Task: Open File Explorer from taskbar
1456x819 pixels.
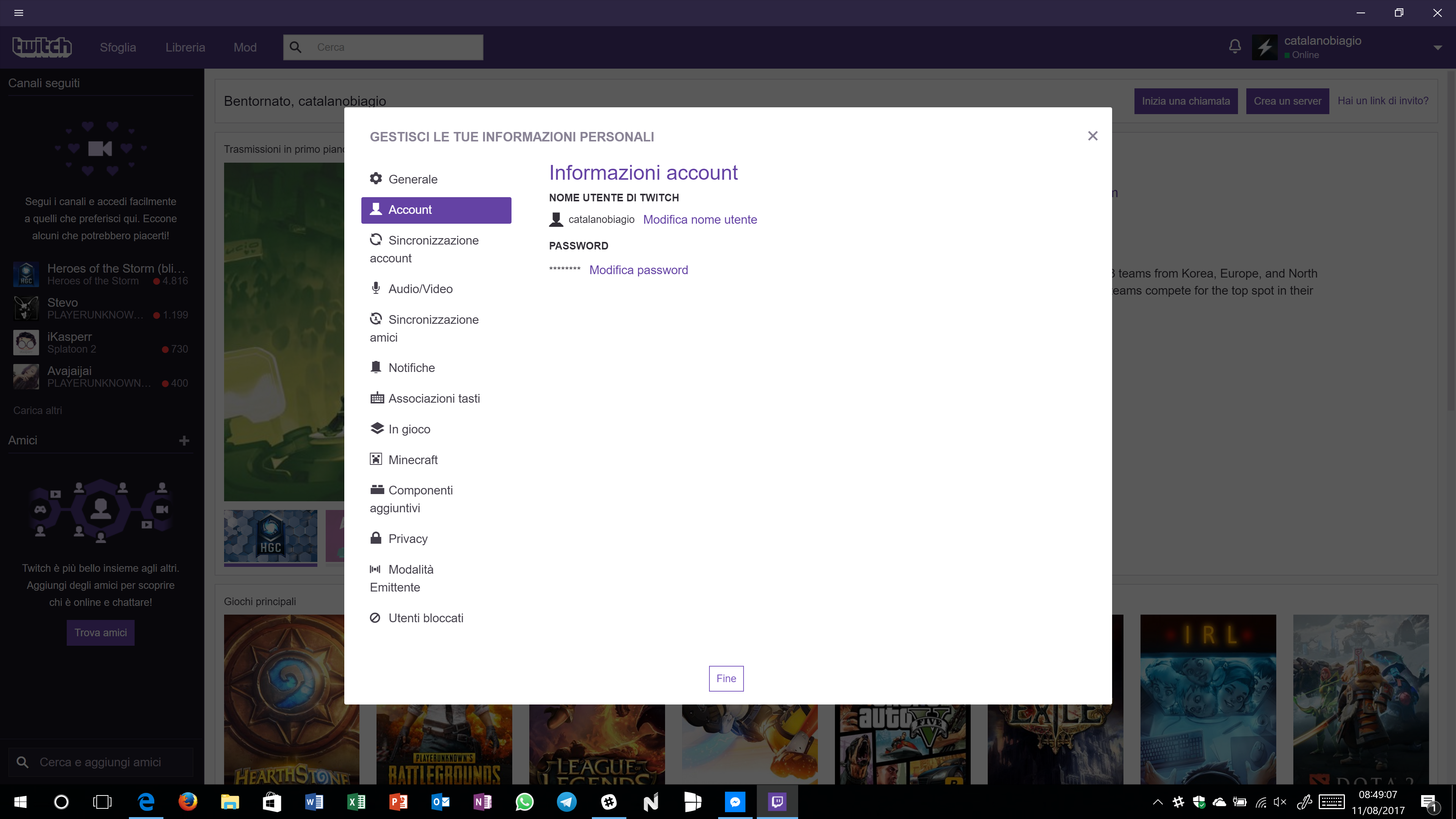Action: (230, 802)
